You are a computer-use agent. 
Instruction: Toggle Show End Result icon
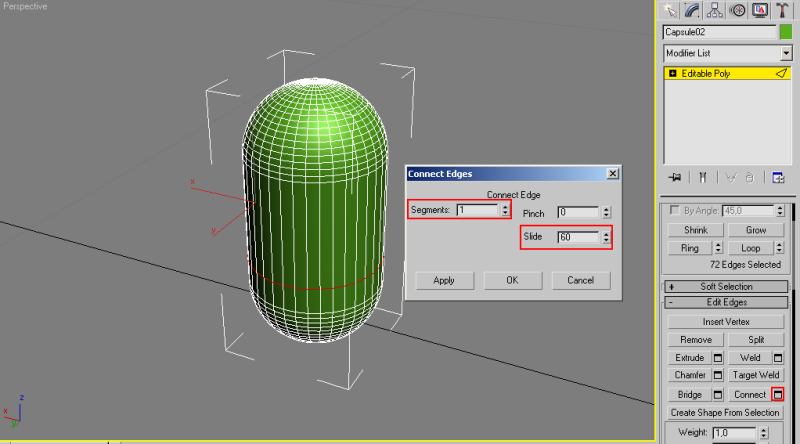click(x=703, y=178)
